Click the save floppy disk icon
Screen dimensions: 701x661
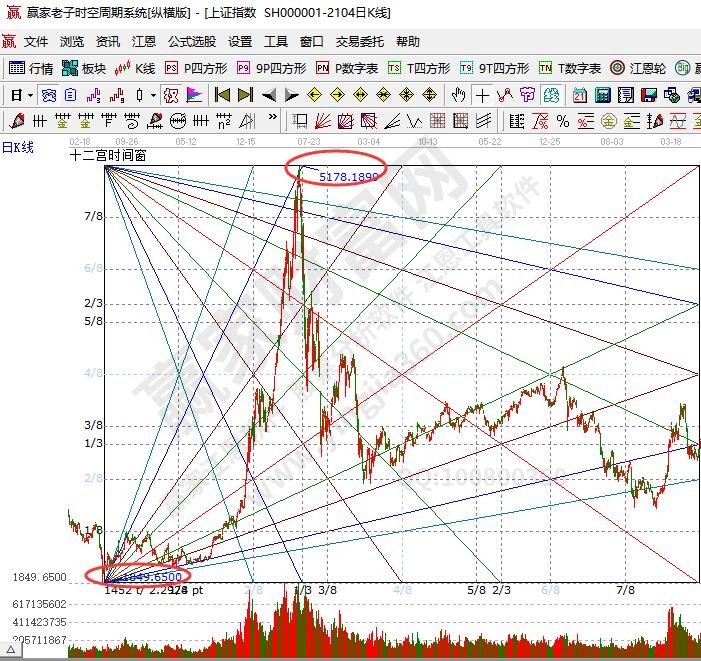point(647,95)
